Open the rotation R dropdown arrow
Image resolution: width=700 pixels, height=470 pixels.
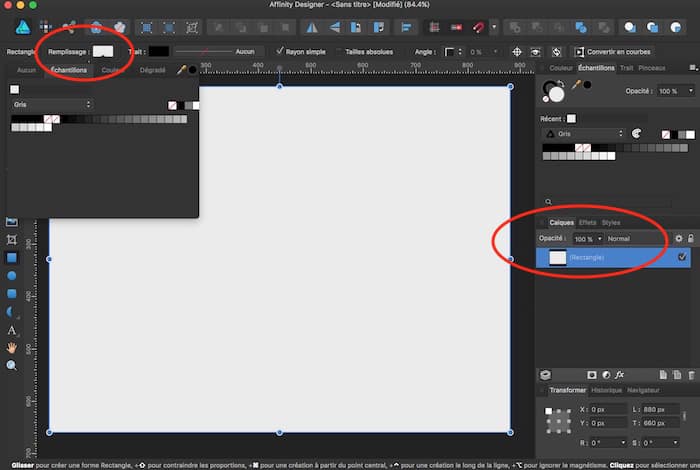pos(623,443)
